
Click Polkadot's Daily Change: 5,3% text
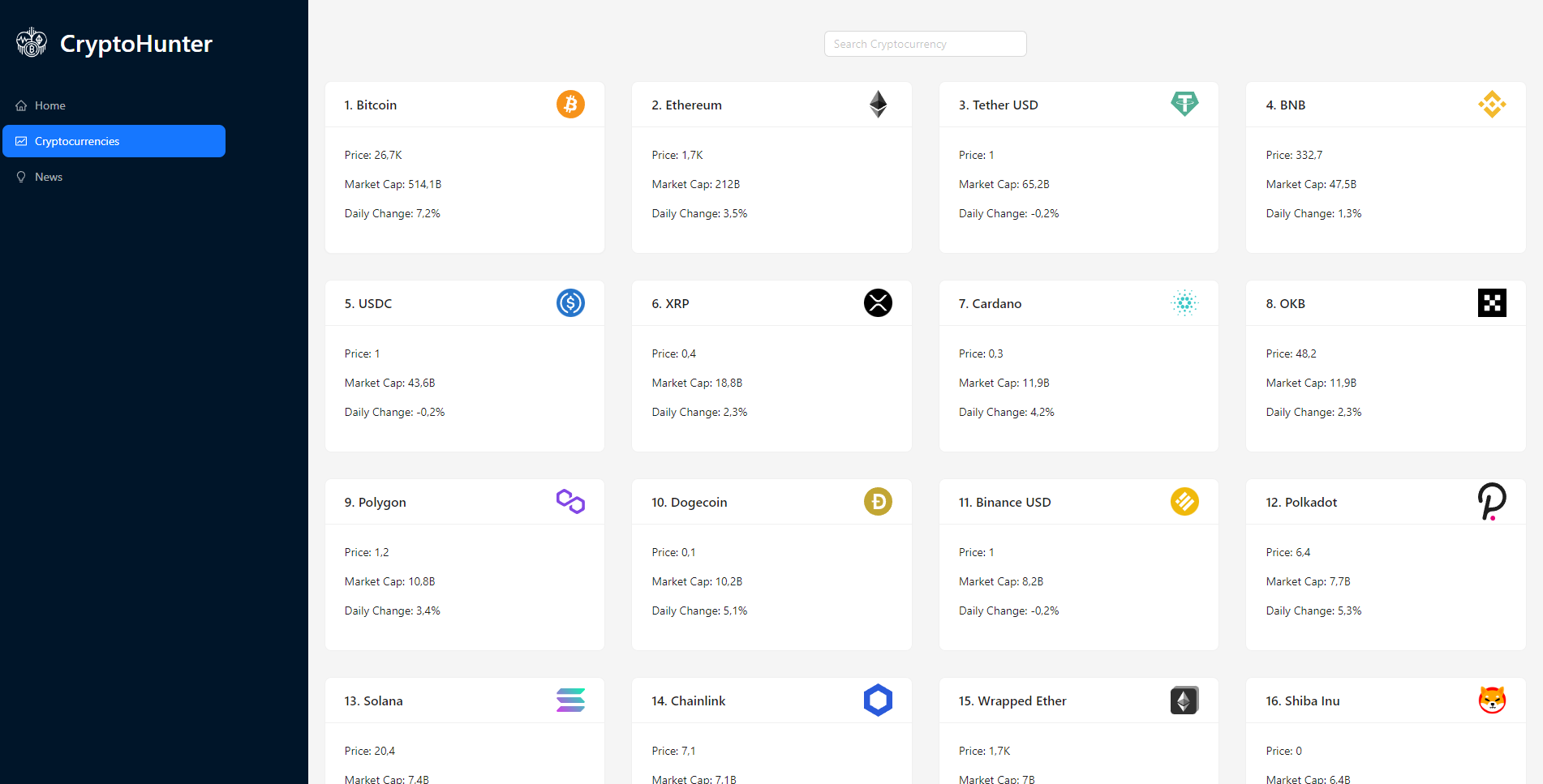1313,610
